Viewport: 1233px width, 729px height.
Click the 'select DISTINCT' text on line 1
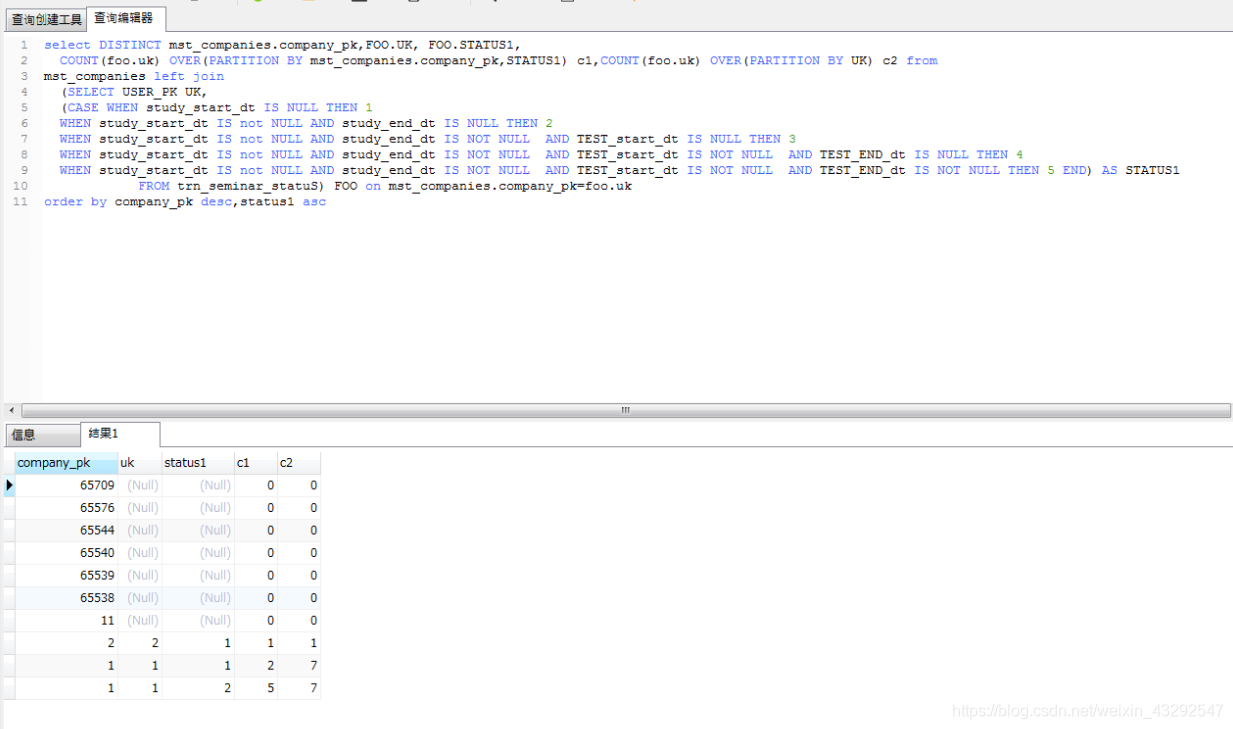(x=102, y=45)
